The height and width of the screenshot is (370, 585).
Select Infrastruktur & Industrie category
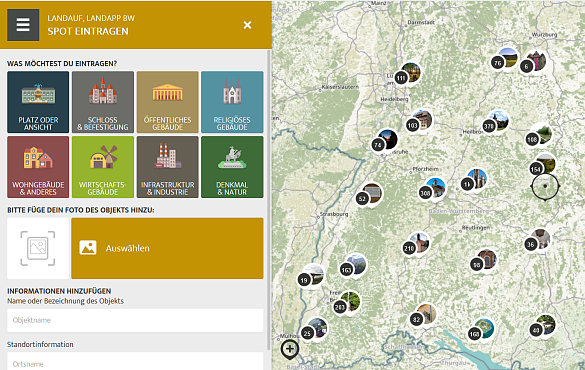(168, 167)
